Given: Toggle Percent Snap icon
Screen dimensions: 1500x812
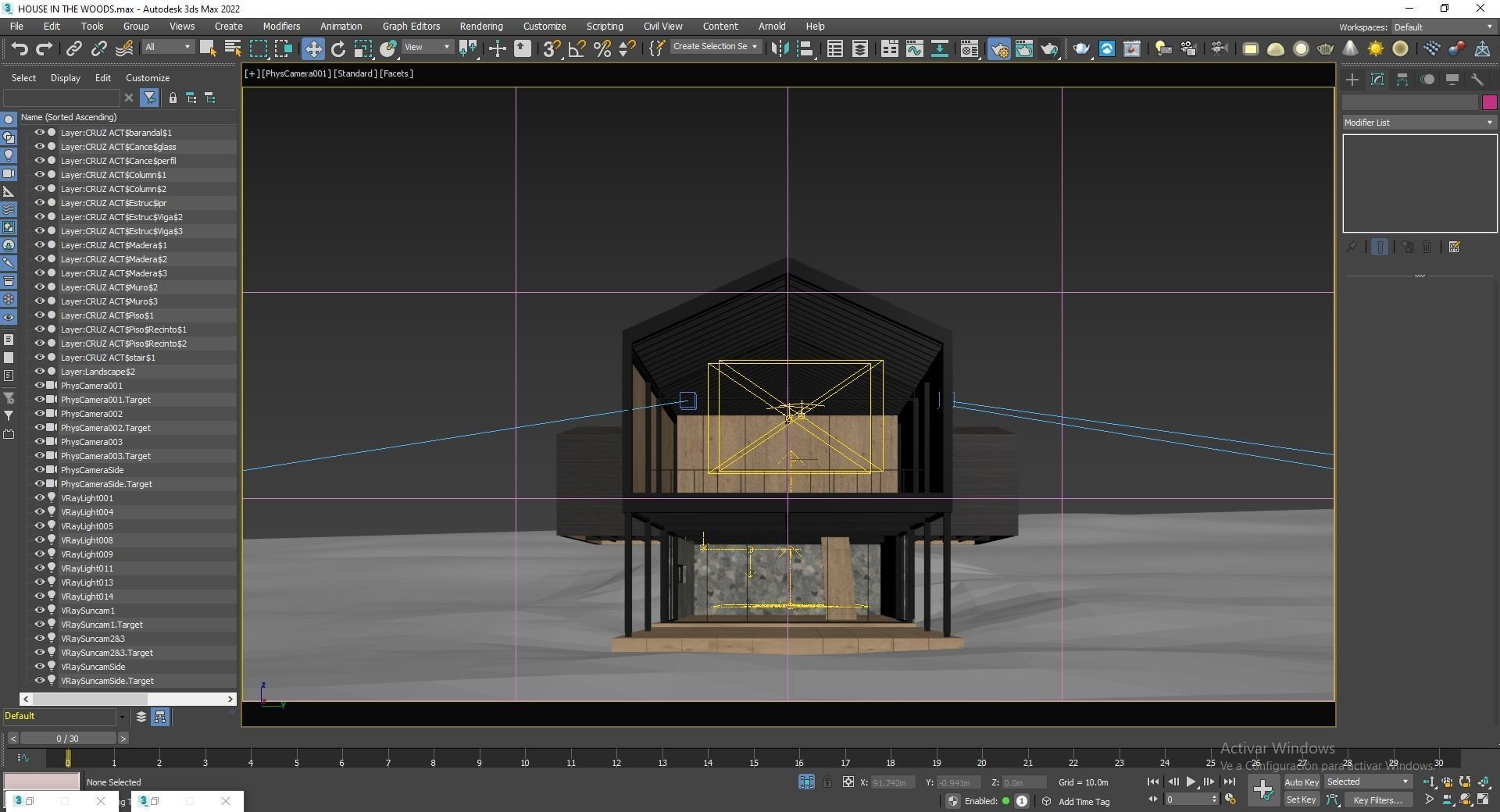Looking at the screenshot, I should pos(602,48).
